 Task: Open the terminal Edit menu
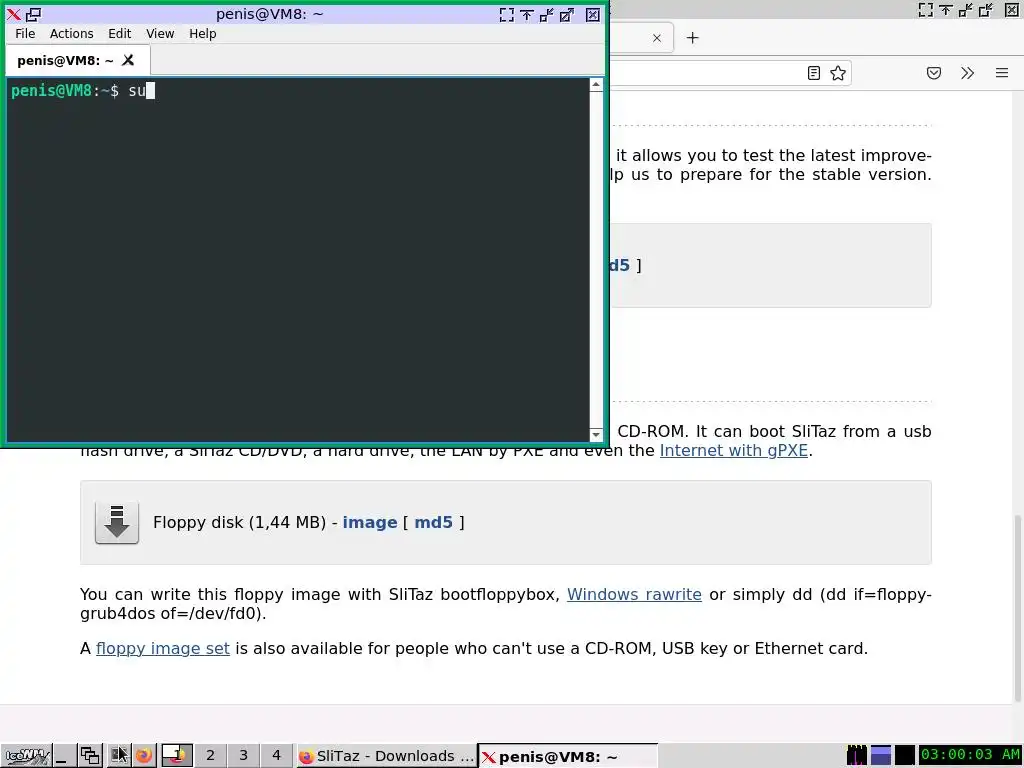[120, 33]
